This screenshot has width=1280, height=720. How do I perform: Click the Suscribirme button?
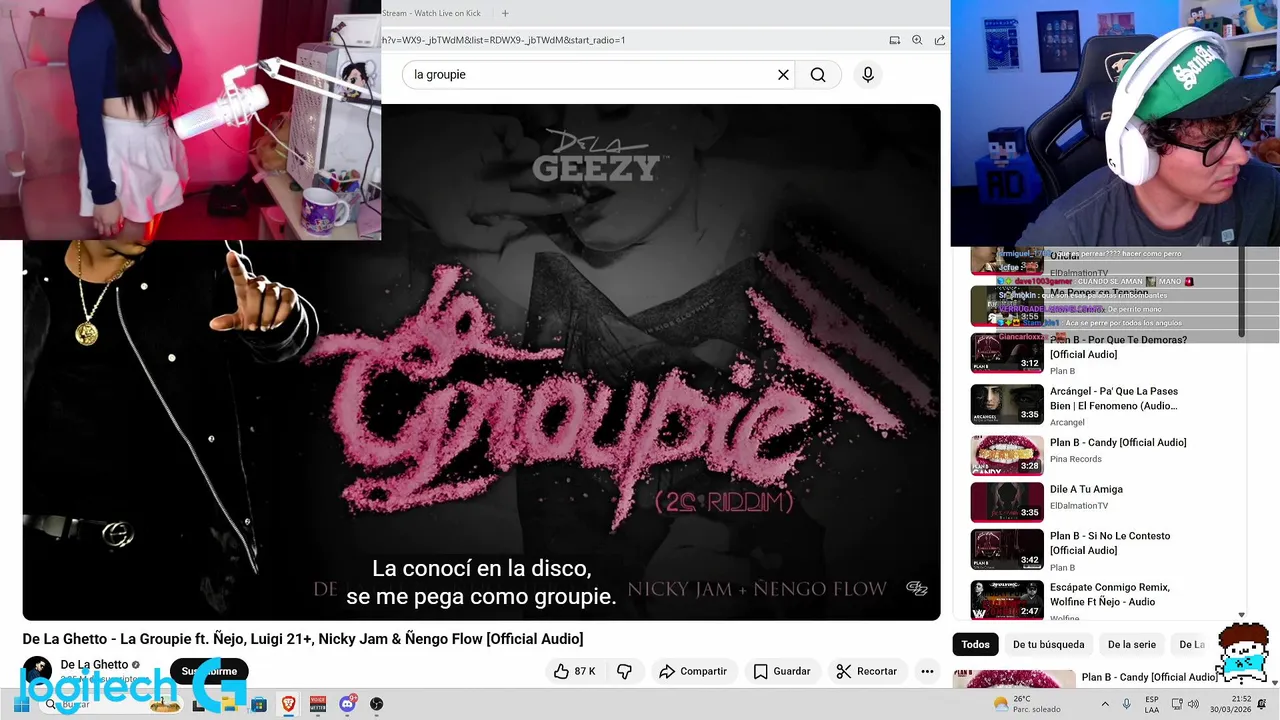(x=210, y=671)
